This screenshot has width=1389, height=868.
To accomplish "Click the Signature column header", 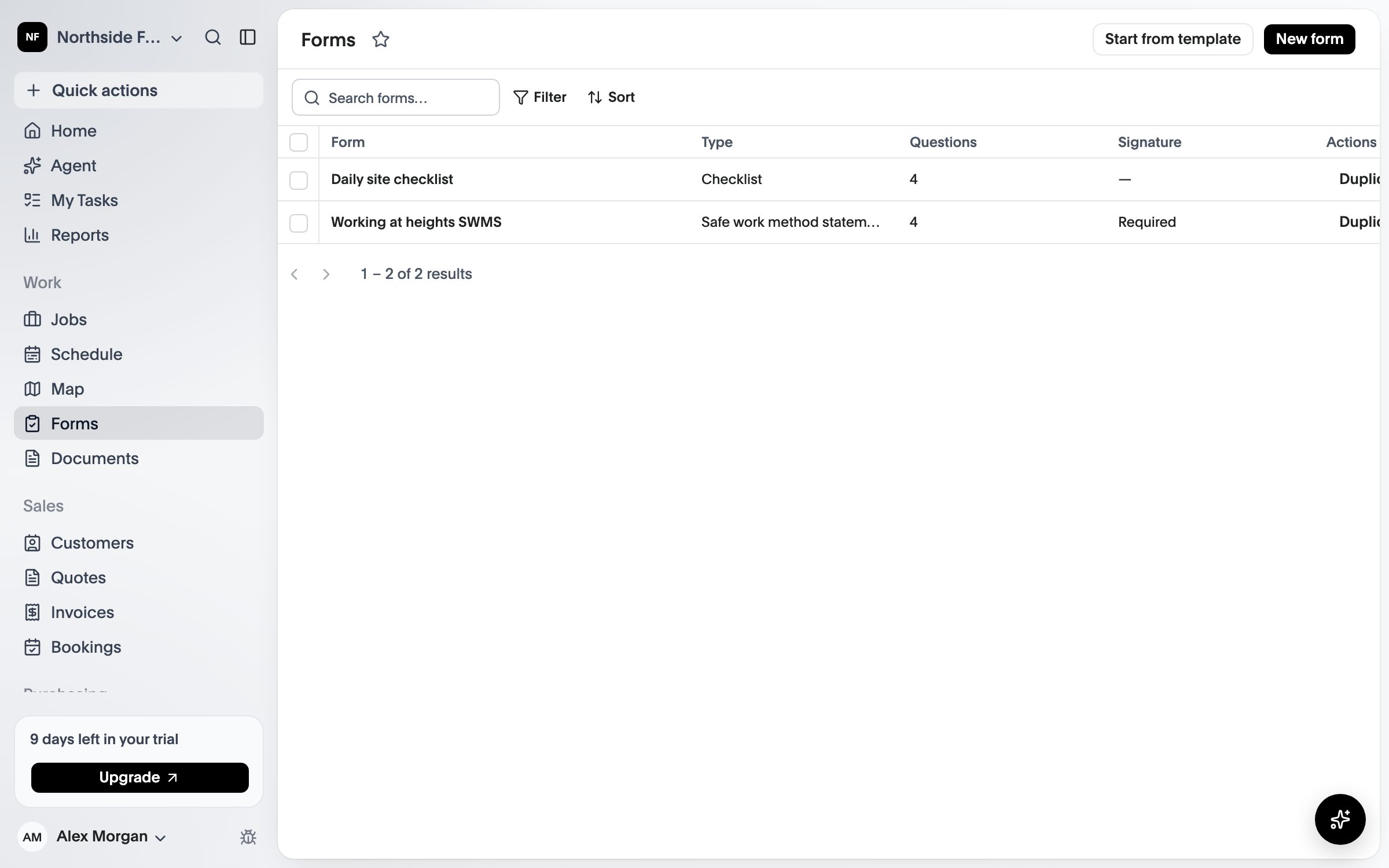I will point(1149,142).
